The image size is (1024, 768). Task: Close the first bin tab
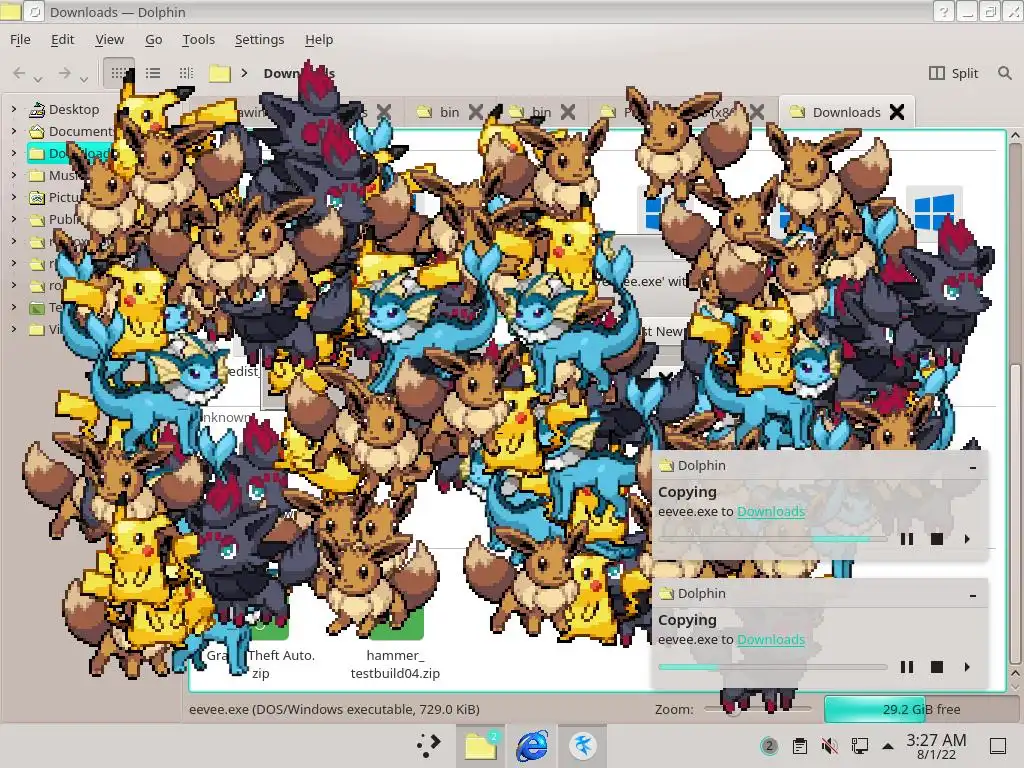(476, 112)
